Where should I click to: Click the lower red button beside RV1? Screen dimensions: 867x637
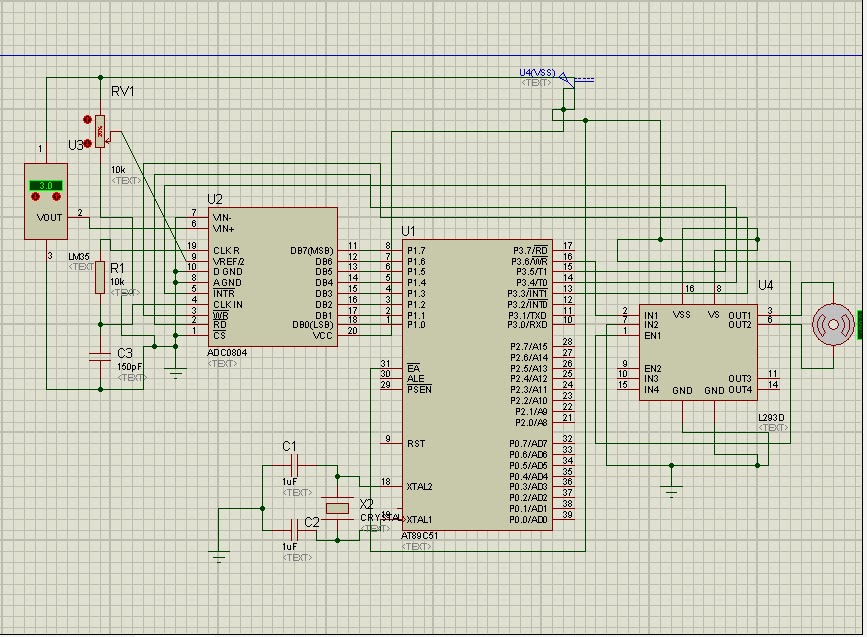87,143
